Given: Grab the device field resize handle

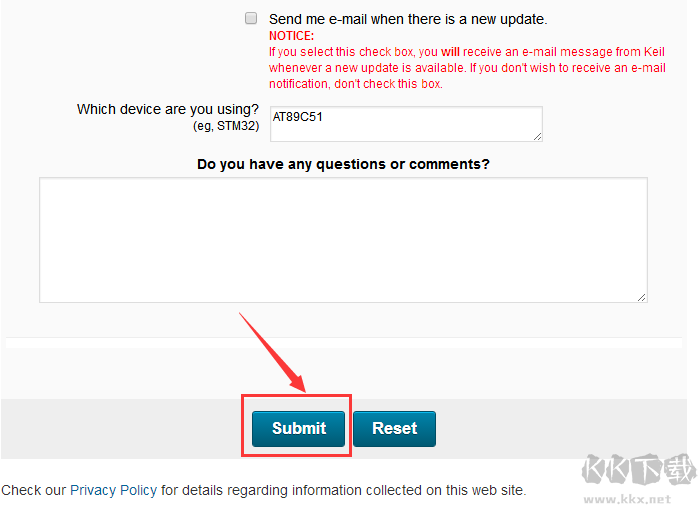Looking at the screenshot, I should 537,135.
